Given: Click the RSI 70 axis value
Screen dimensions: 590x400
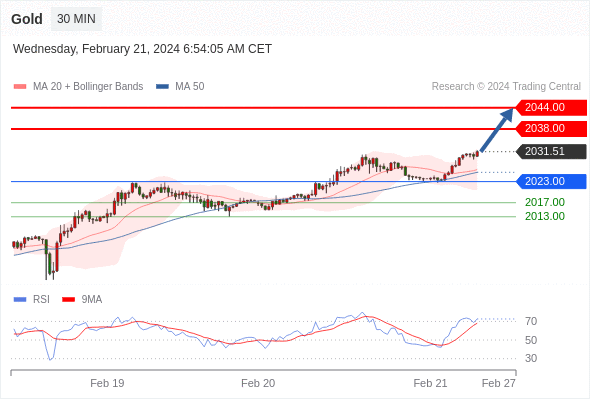Looking at the screenshot, I should pyautogui.click(x=531, y=321).
